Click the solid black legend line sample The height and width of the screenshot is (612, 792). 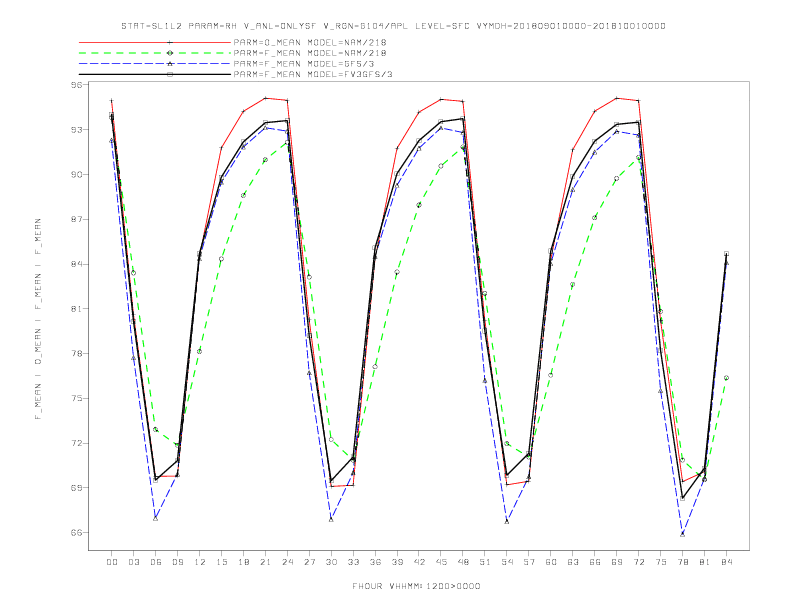(x=155, y=74)
